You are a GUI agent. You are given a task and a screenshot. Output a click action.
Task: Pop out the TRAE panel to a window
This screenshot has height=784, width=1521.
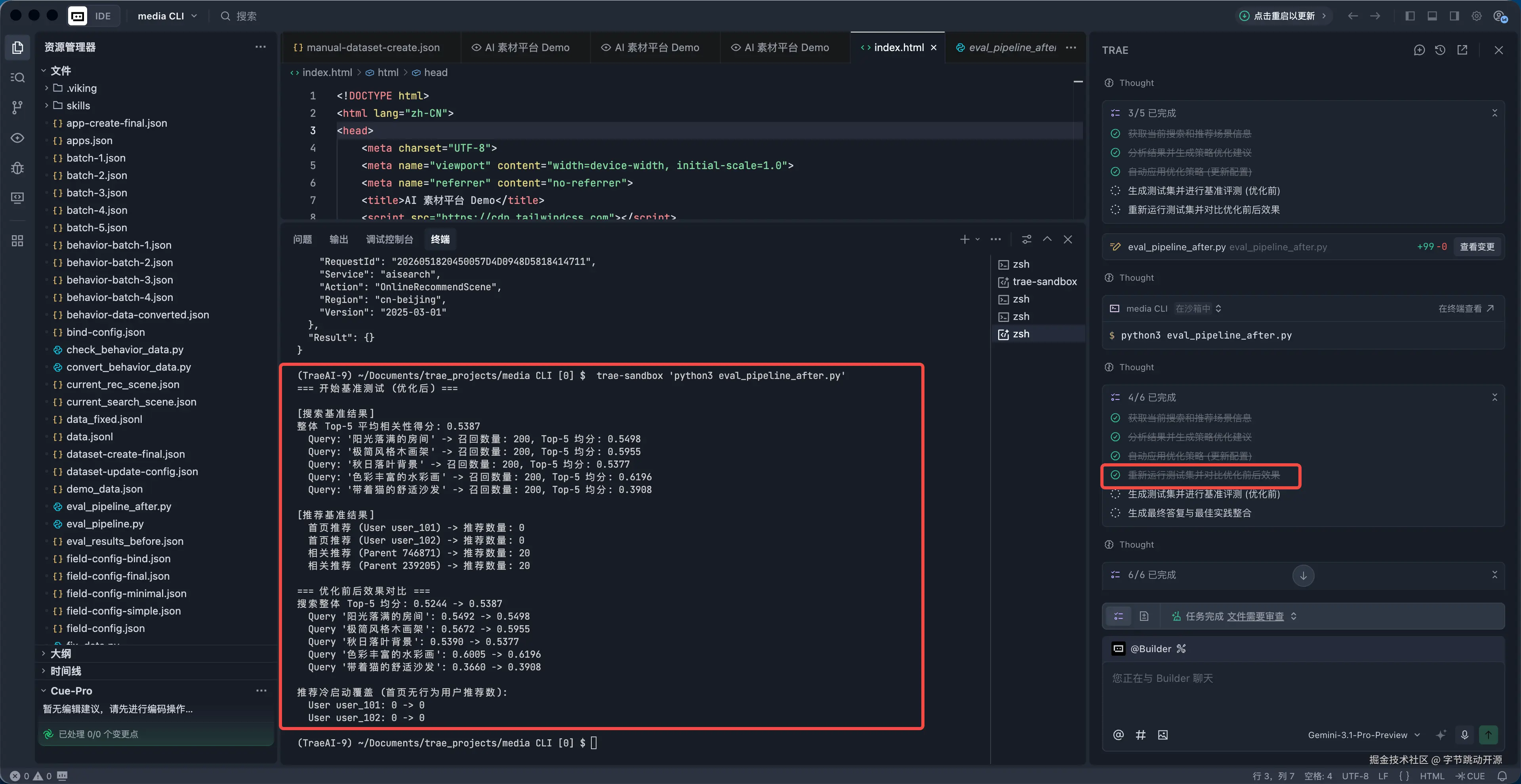1462,50
